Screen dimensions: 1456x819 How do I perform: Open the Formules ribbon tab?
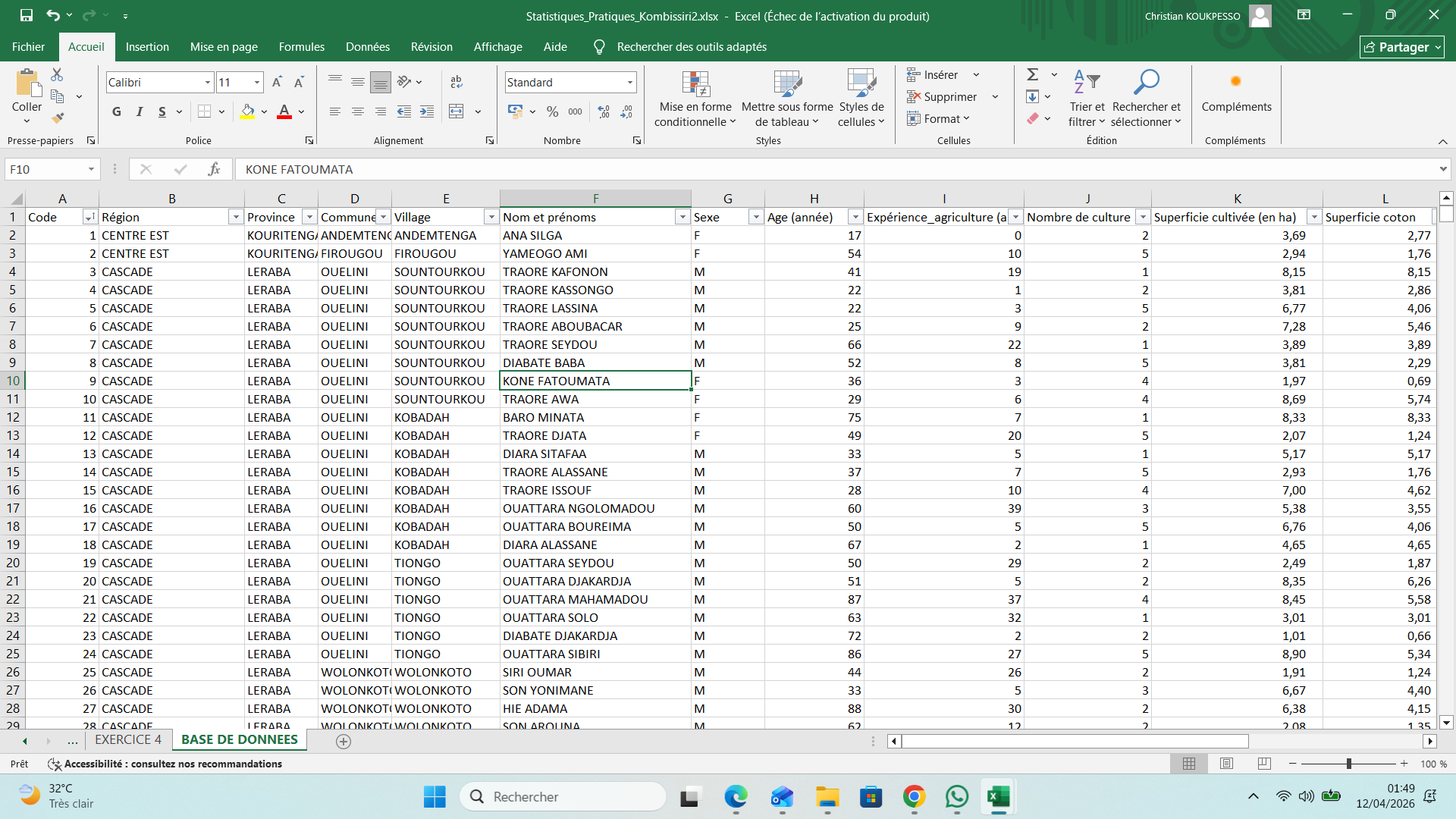[301, 47]
